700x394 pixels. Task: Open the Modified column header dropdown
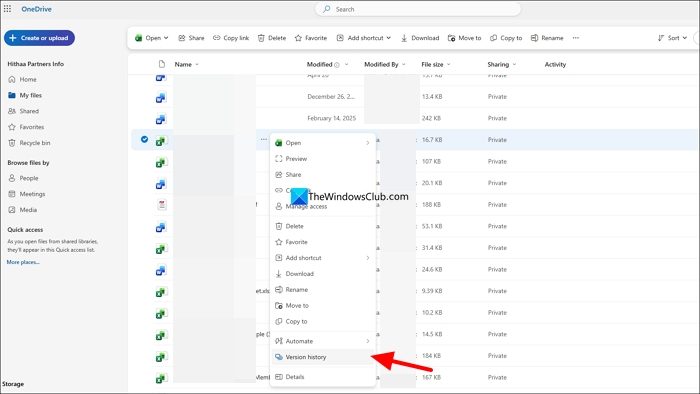tap(346, 64)
